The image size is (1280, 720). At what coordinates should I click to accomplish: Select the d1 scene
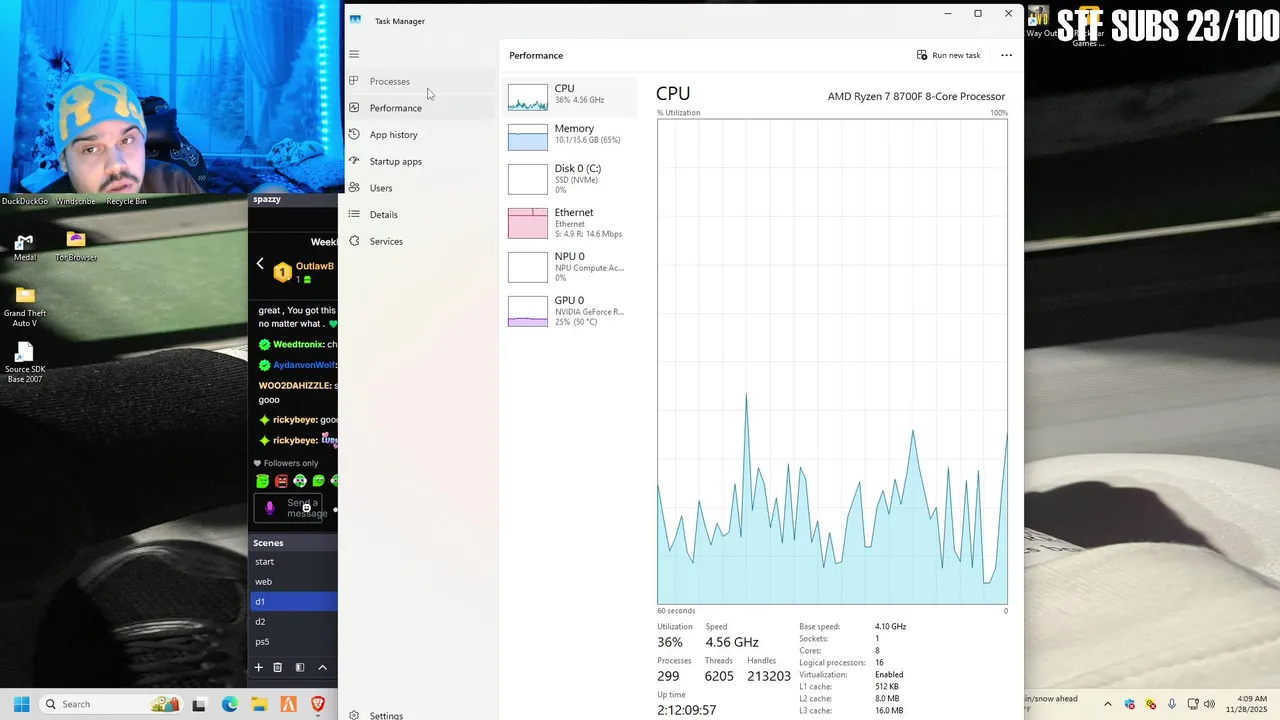294,602
